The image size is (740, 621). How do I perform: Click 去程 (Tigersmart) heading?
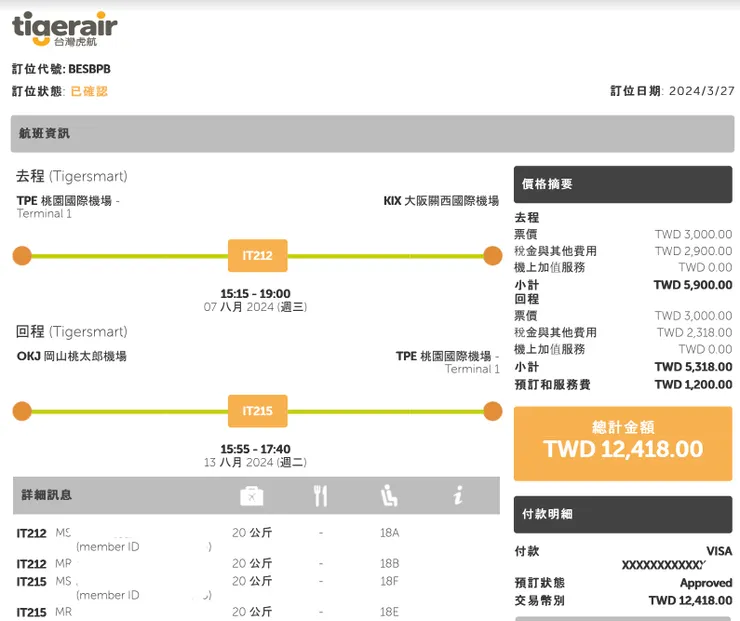tap(72, 176)
